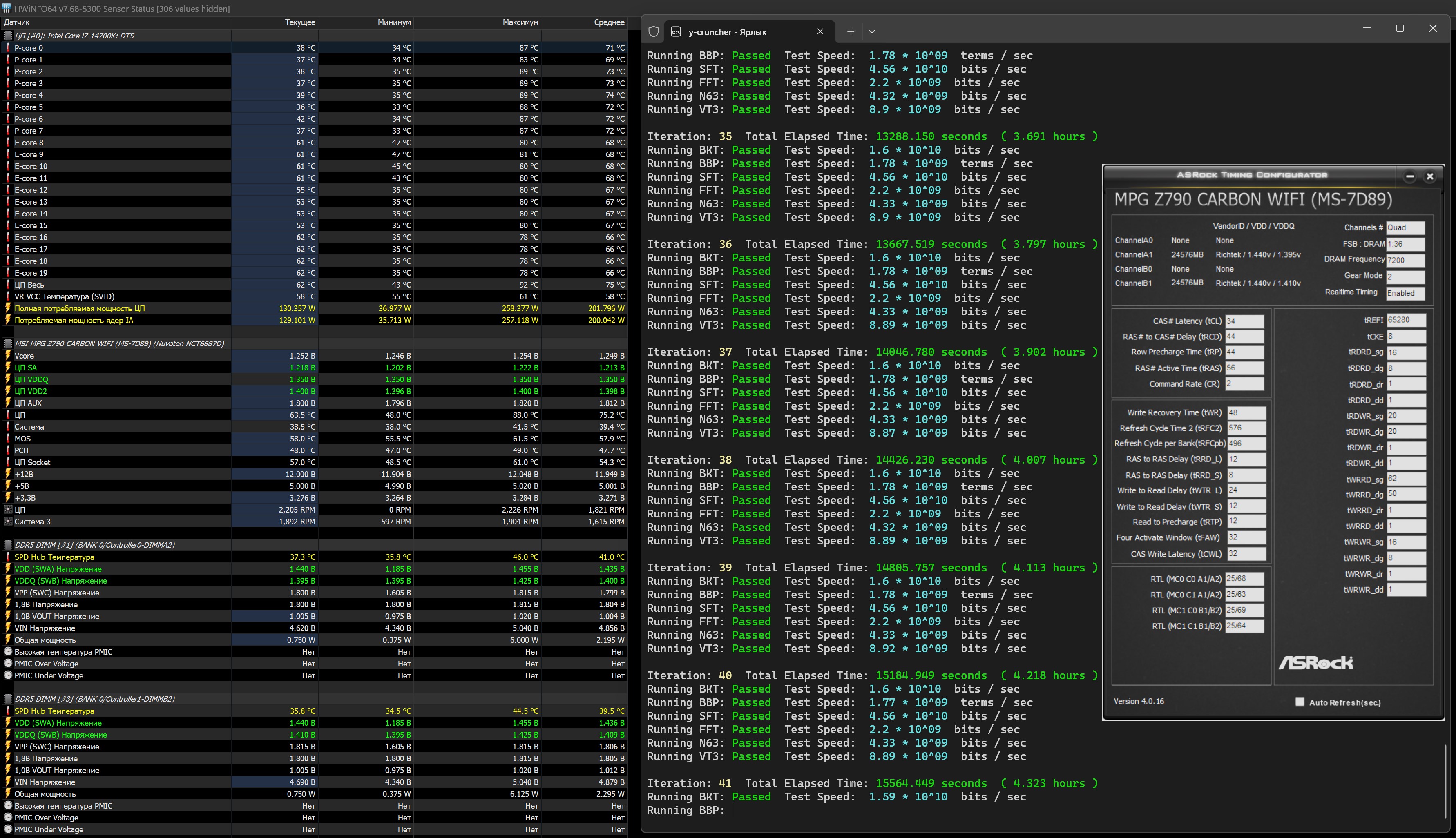The image size is (1456, 838).
Task: Click the shield icon left of y-cruncher tab
Action: coord(654,32)
